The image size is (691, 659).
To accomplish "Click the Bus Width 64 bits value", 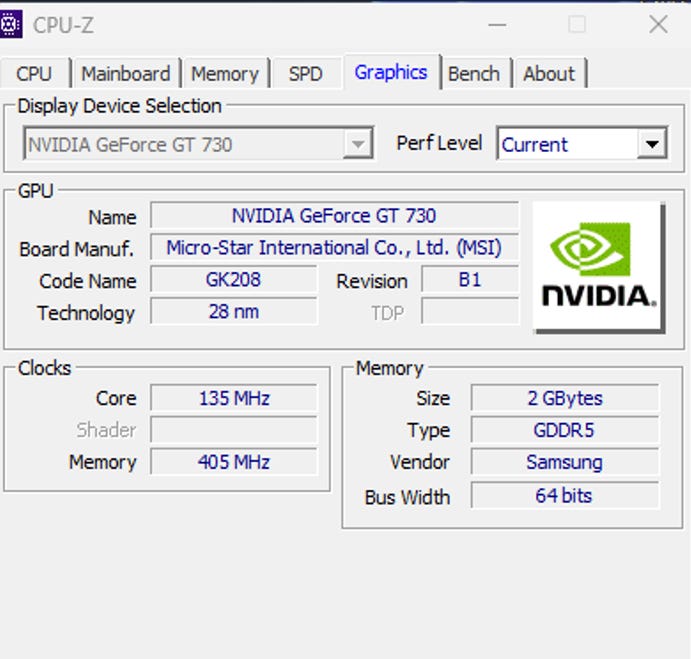I will (565, 495).
